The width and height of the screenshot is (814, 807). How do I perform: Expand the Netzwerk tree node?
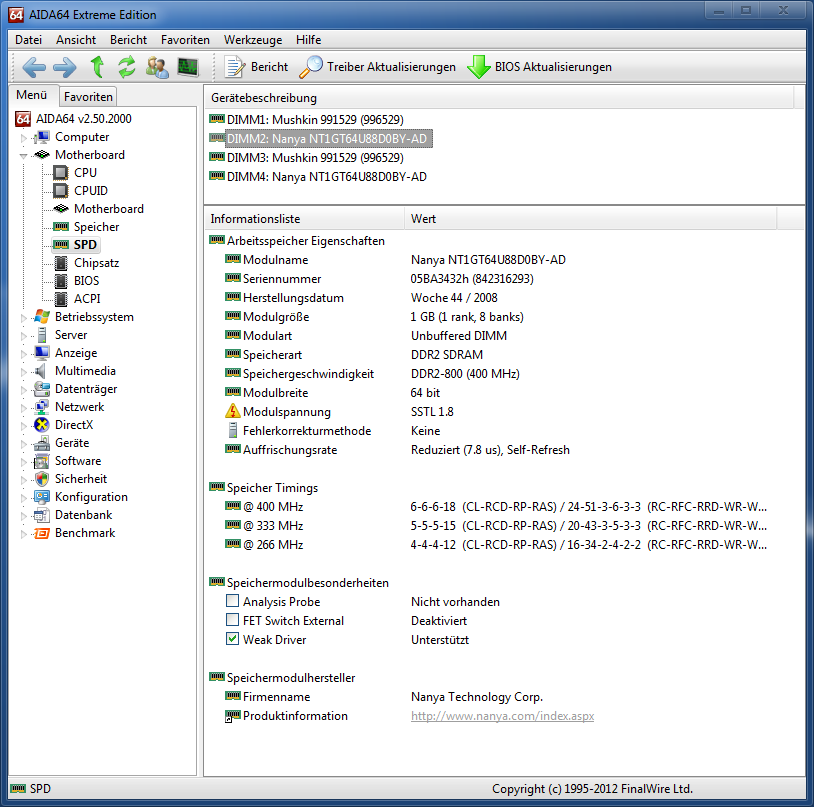(x=23, y=408)
